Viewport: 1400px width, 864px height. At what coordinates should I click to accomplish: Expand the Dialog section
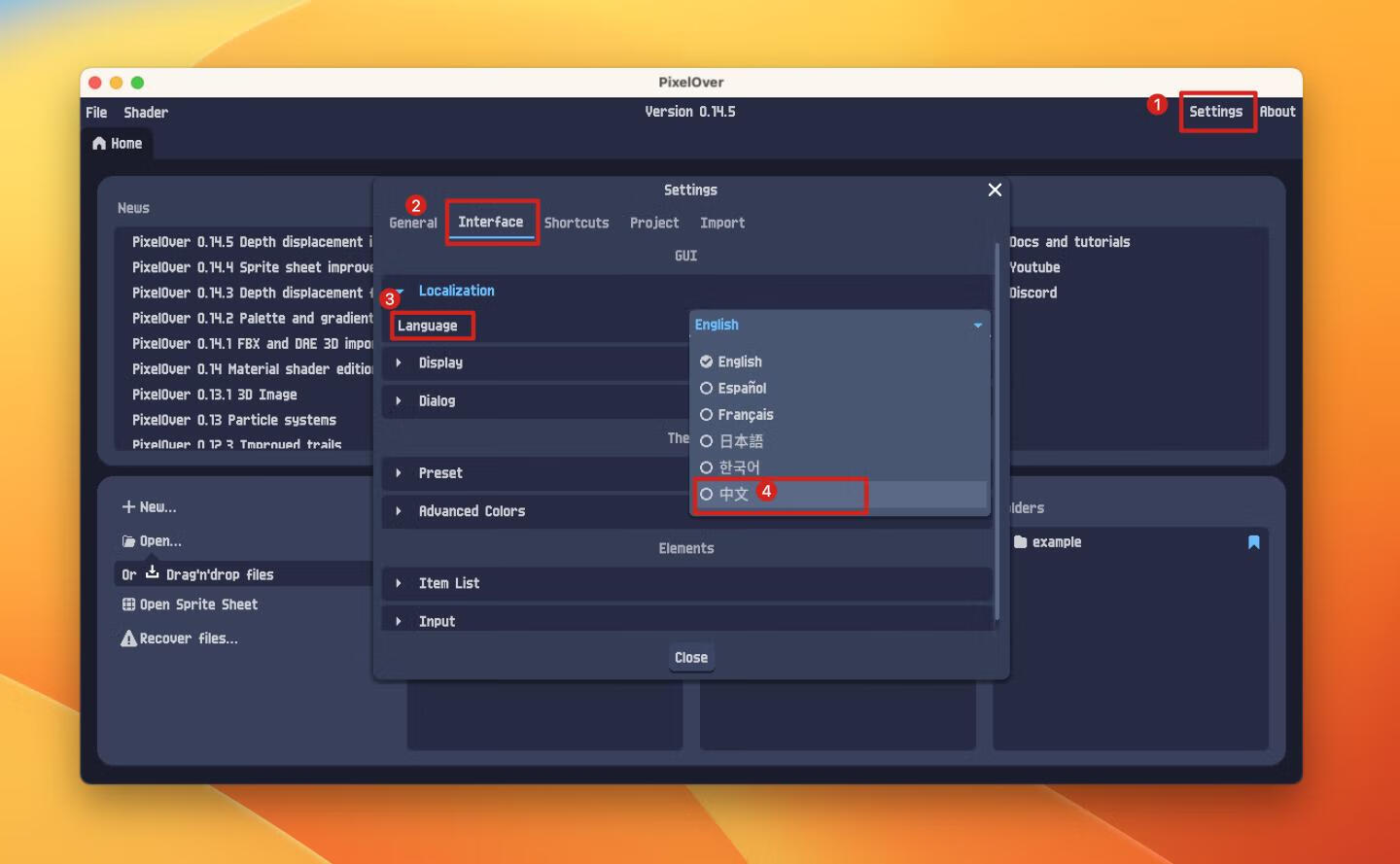(535, 400)
